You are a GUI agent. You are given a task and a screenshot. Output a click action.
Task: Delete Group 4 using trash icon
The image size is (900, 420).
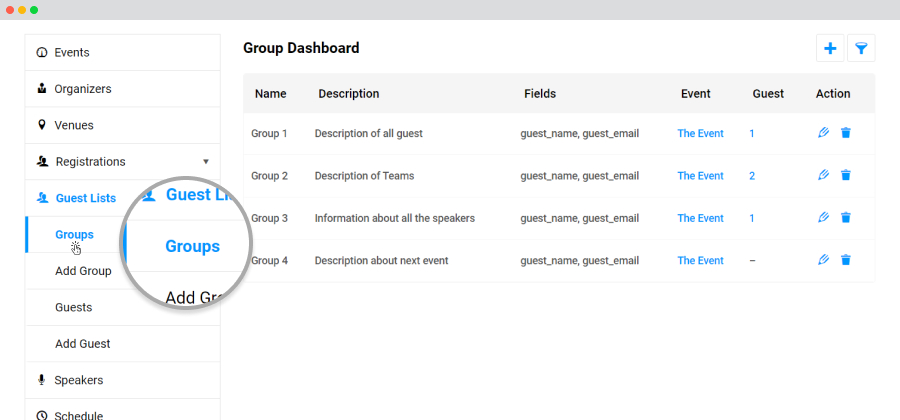845,260
